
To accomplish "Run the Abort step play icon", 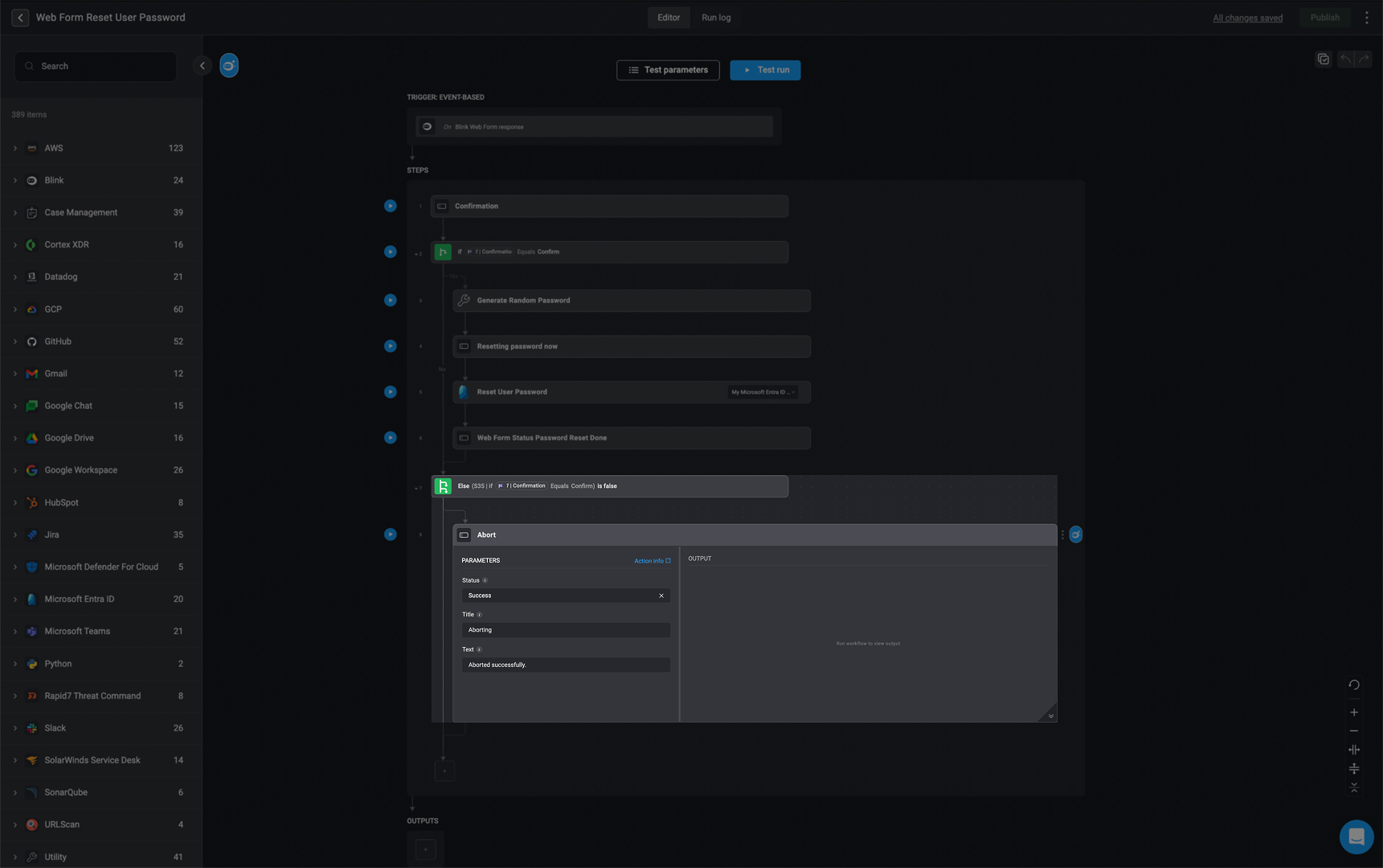I will point(391,534).
